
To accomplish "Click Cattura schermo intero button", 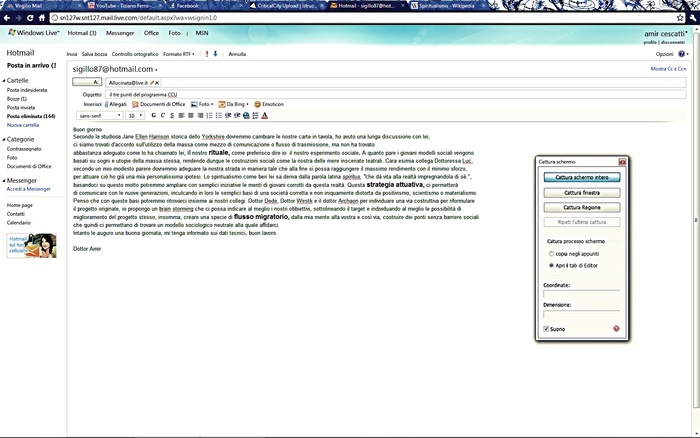I will 582,177.
